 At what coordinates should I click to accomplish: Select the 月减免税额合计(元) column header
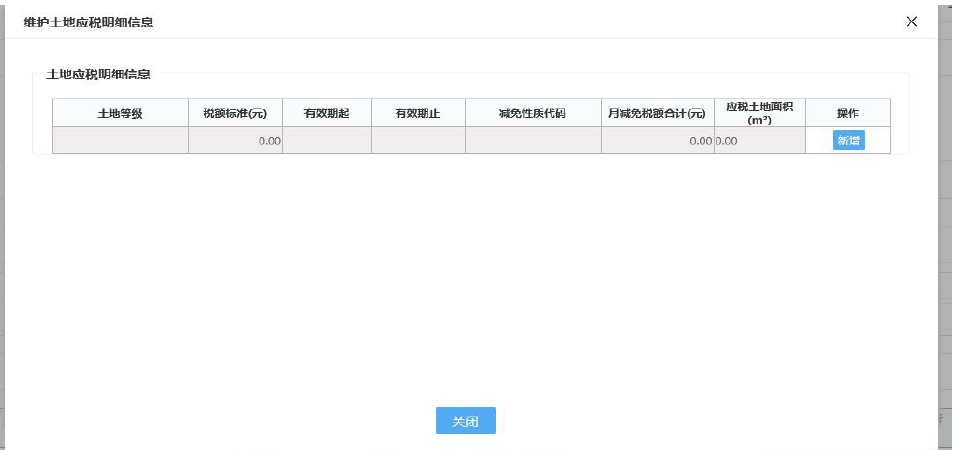click(657, 113)
